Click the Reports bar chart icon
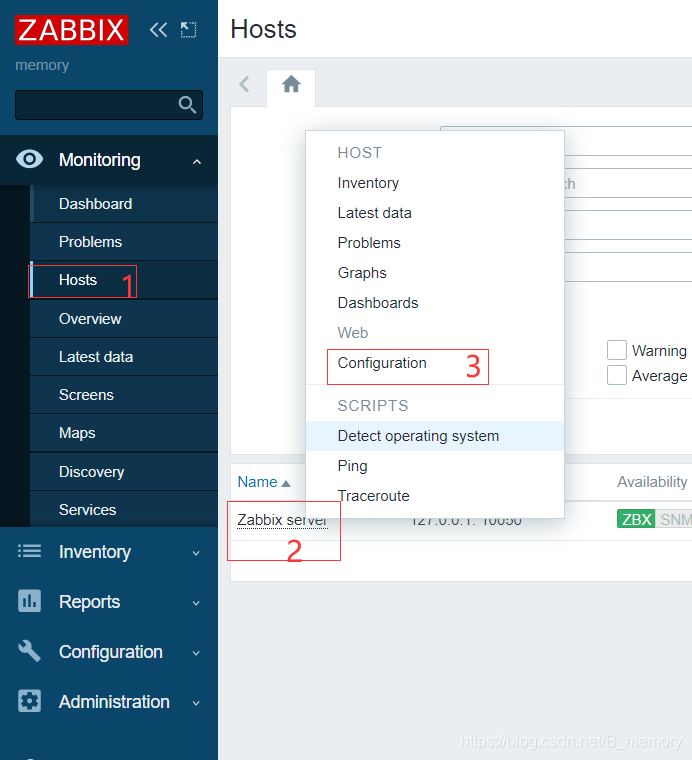The image size is (692, 760). pos(30,601)
